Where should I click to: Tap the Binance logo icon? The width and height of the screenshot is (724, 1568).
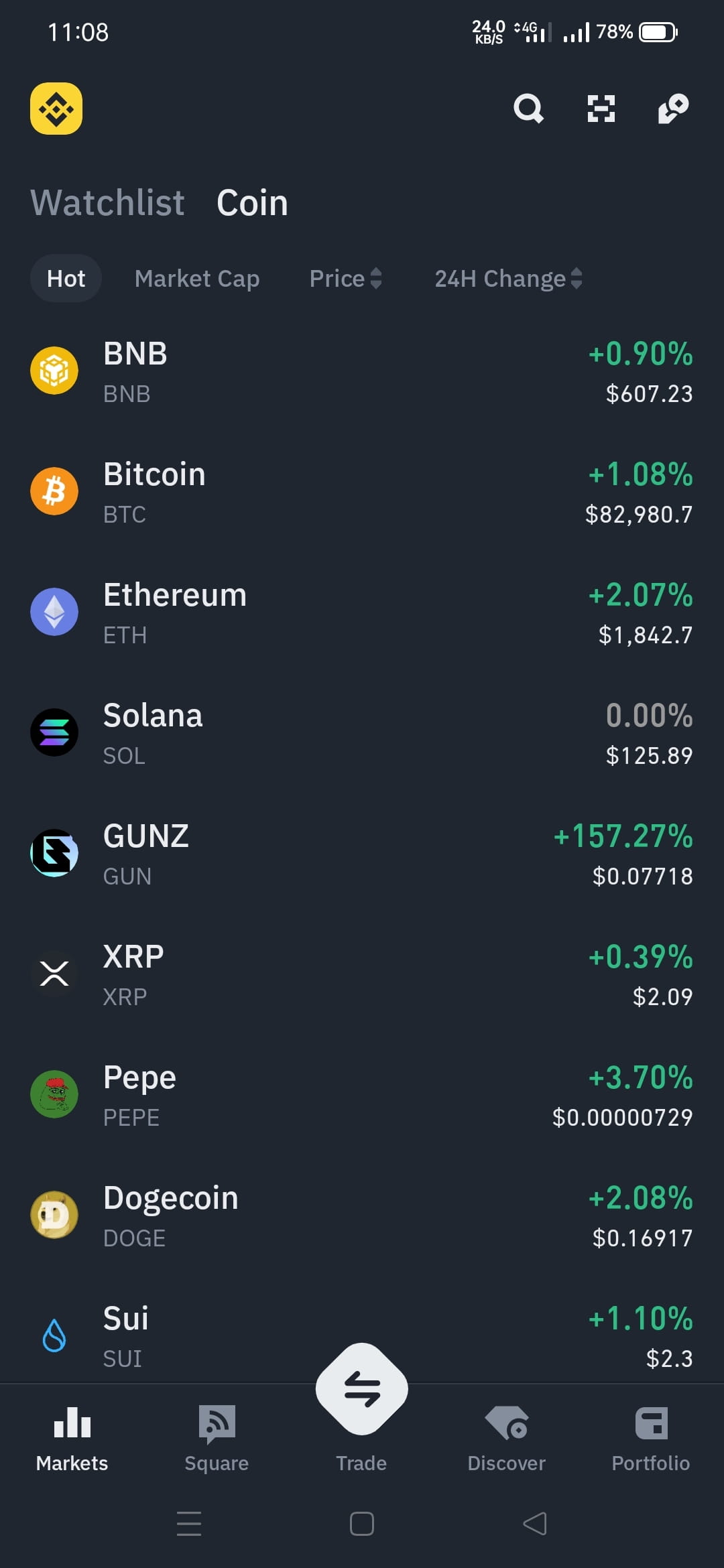(56, 109)
